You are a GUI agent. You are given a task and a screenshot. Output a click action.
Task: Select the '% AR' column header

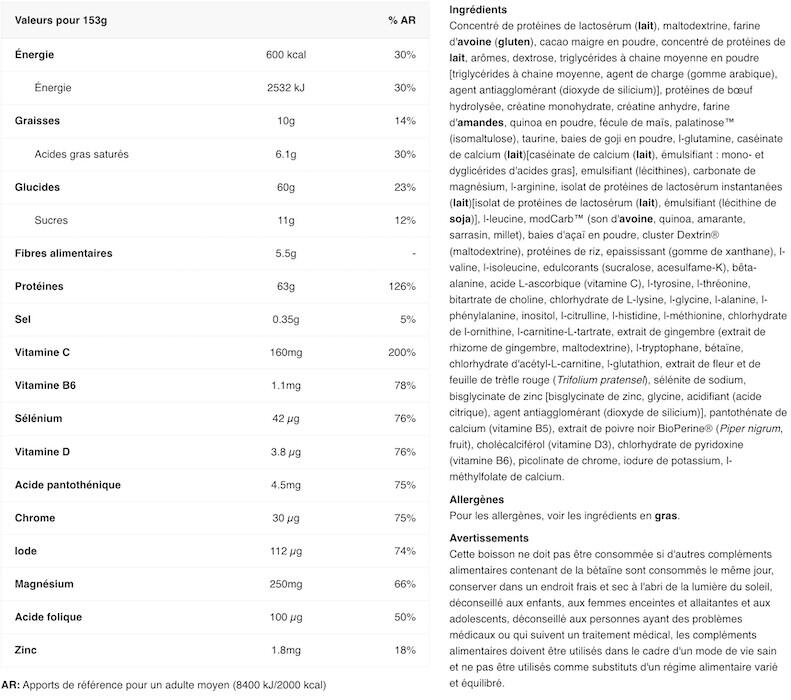coord(402,21)
